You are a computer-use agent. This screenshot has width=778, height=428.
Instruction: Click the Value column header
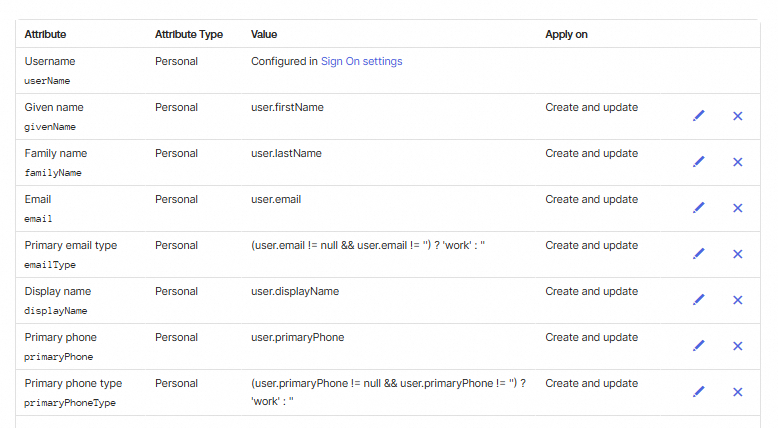tap(265, 34)
